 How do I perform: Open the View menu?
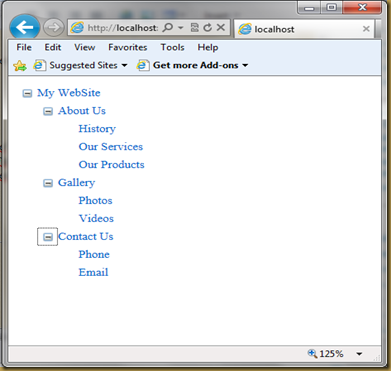pyautogui.click(x=85, y=47)
